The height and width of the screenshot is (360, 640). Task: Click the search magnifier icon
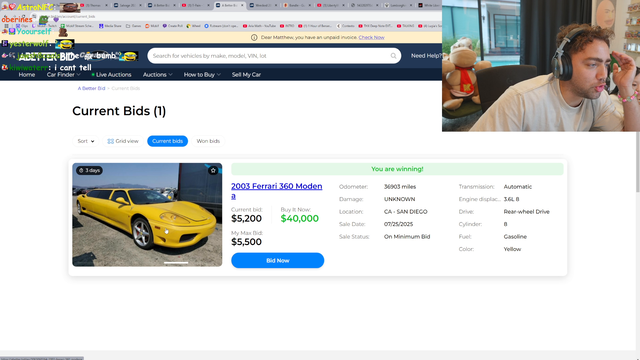393,56
